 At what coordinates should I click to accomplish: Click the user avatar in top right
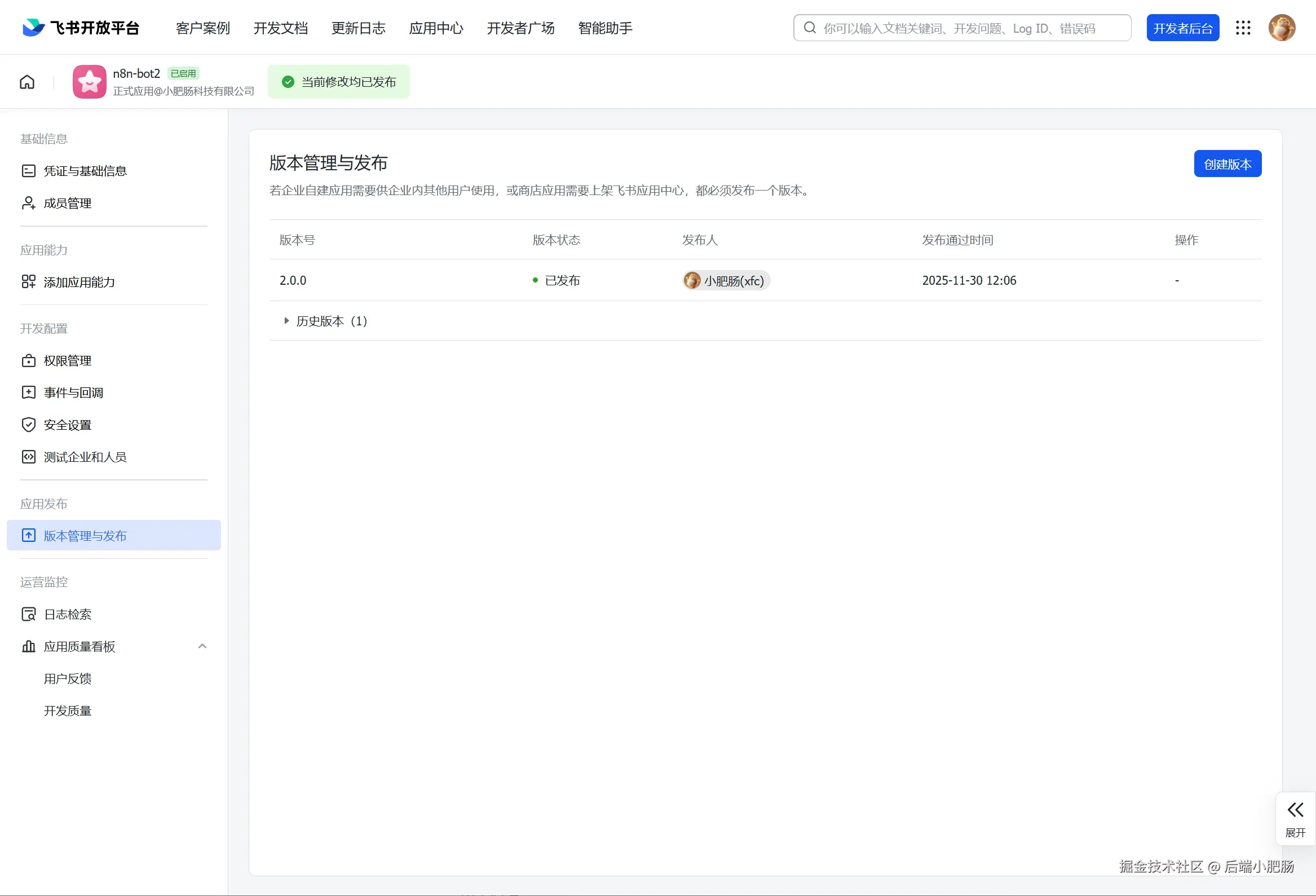point(1282,28)
